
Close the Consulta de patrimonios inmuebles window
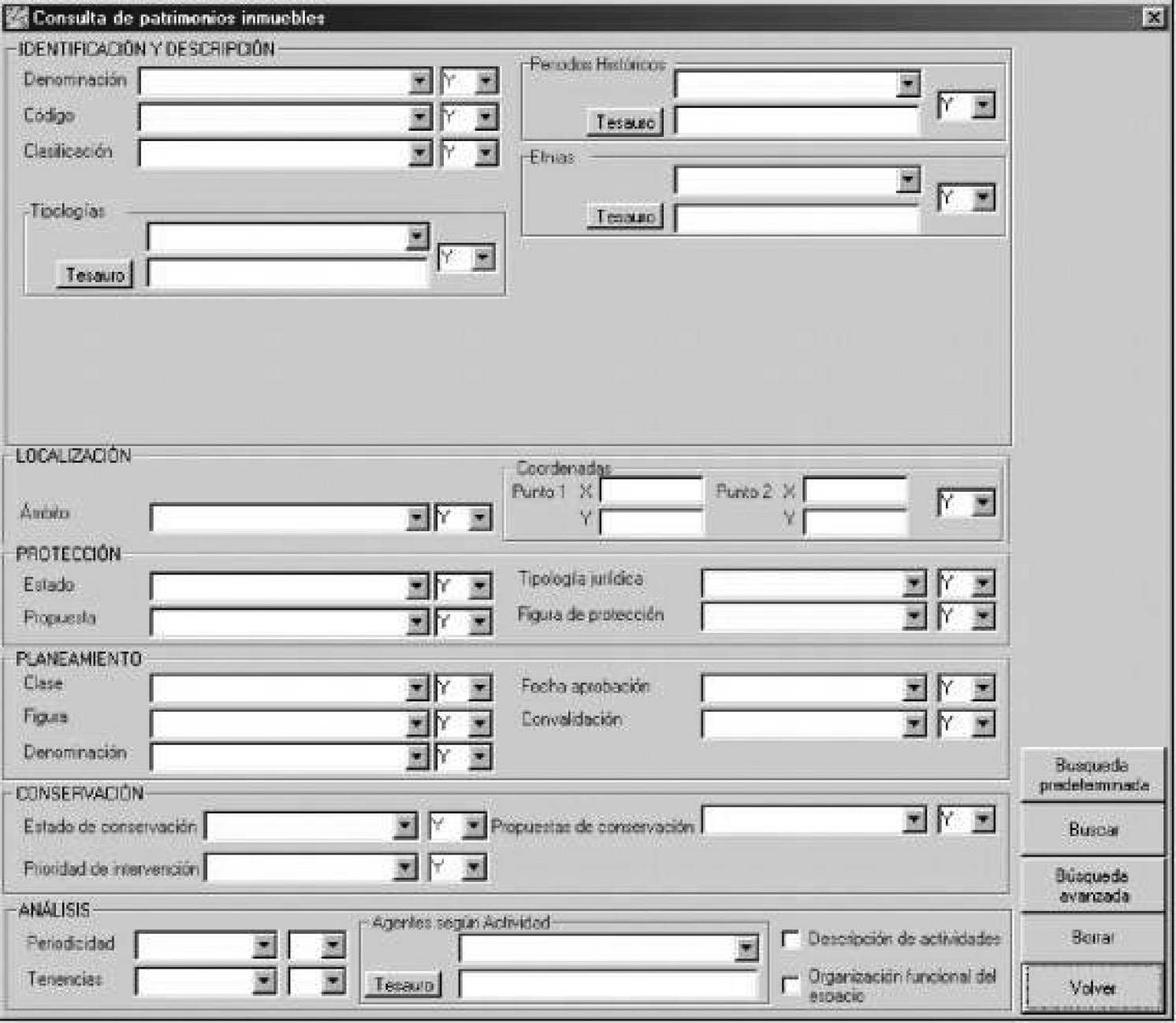point(1153,17)
